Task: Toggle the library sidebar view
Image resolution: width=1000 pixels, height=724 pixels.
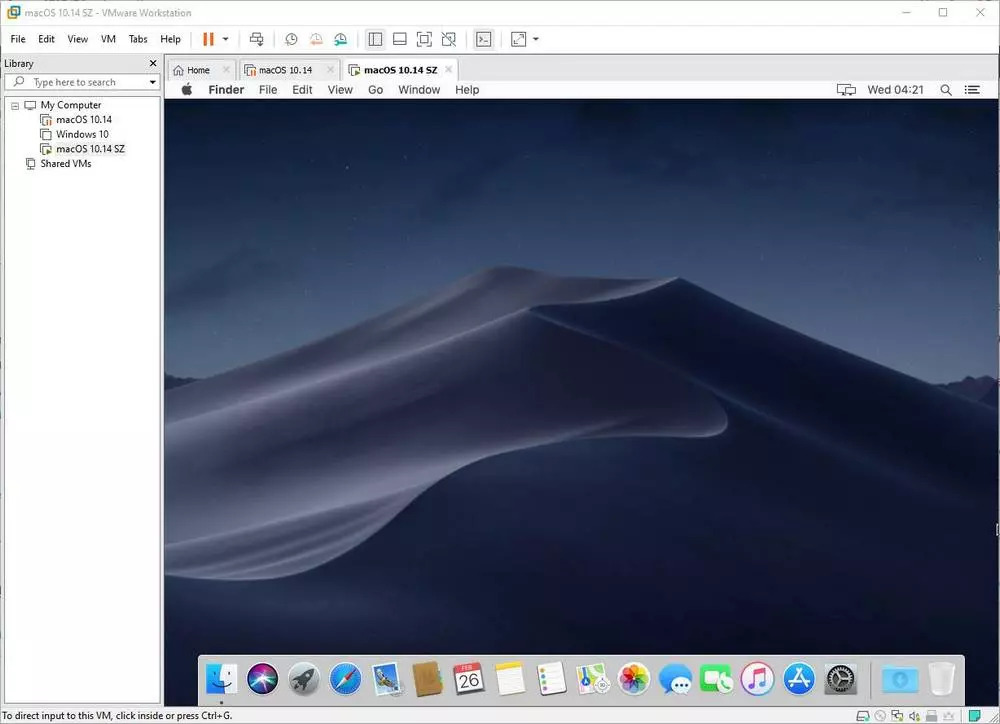Action: point(375,39)
